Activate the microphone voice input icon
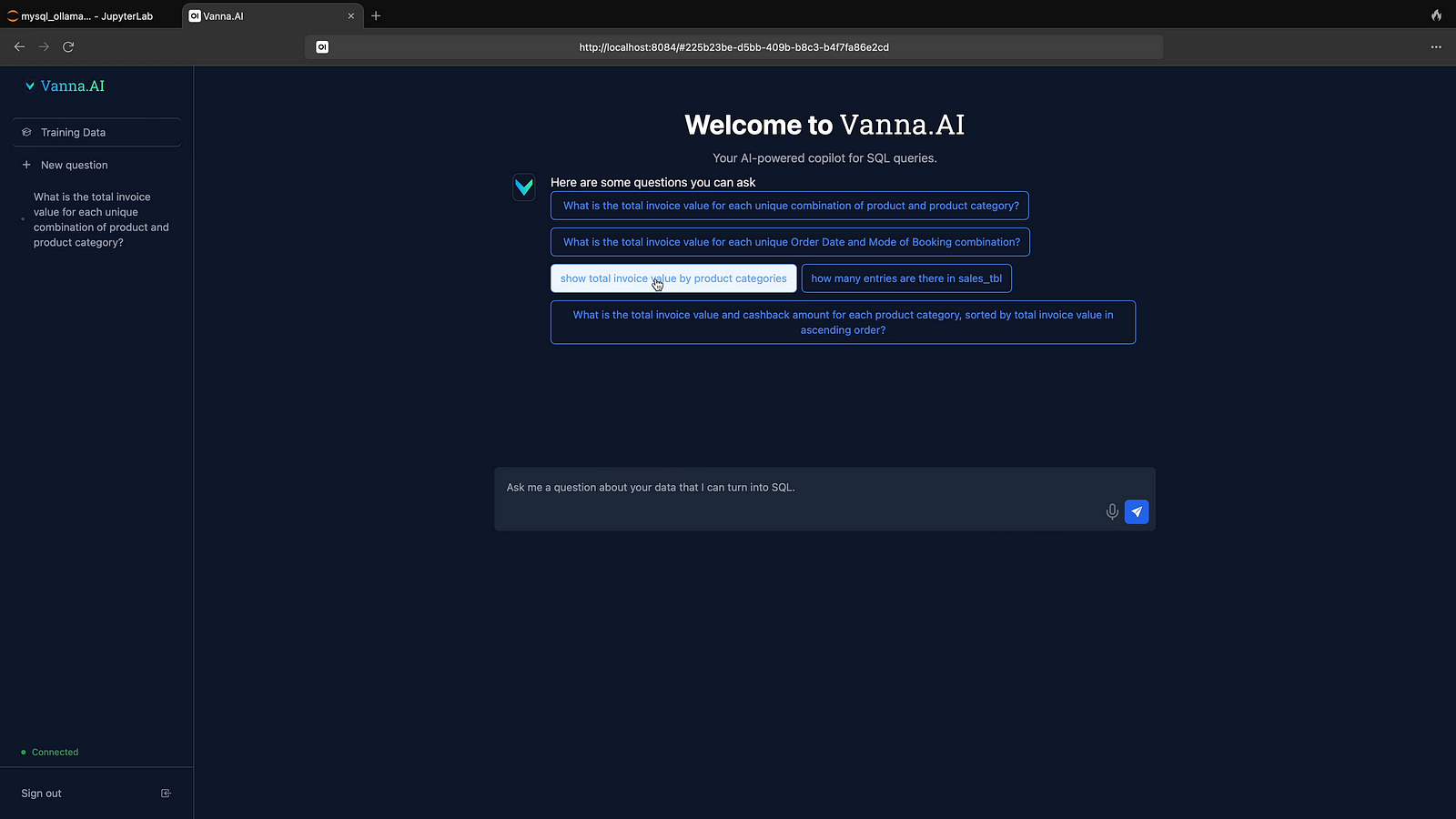This screenshot has width=1456, height=819. (x=1111, y=512)
